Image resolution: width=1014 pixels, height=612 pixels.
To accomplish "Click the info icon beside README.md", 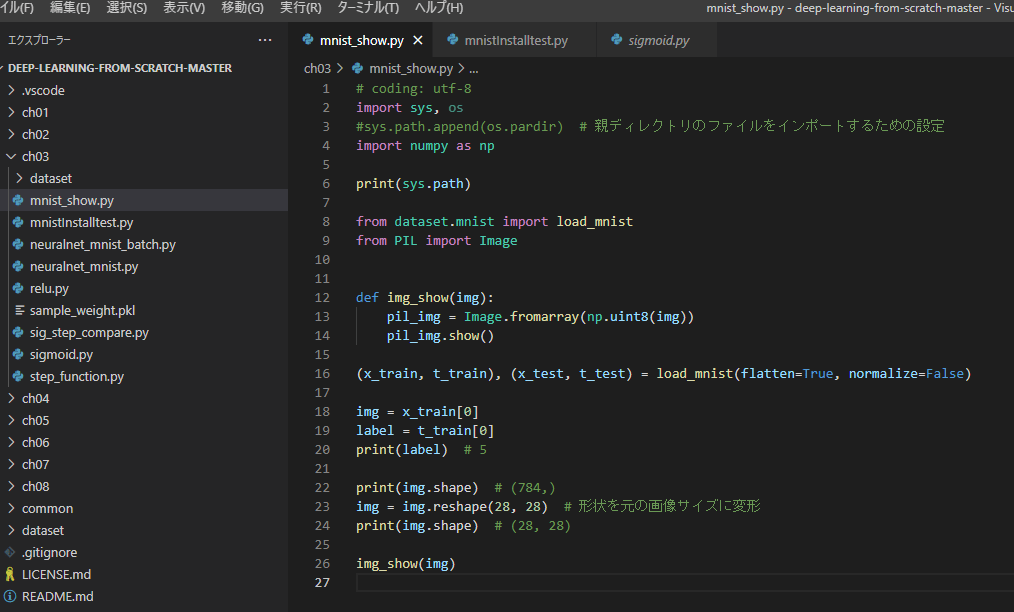I will [10, 596].
